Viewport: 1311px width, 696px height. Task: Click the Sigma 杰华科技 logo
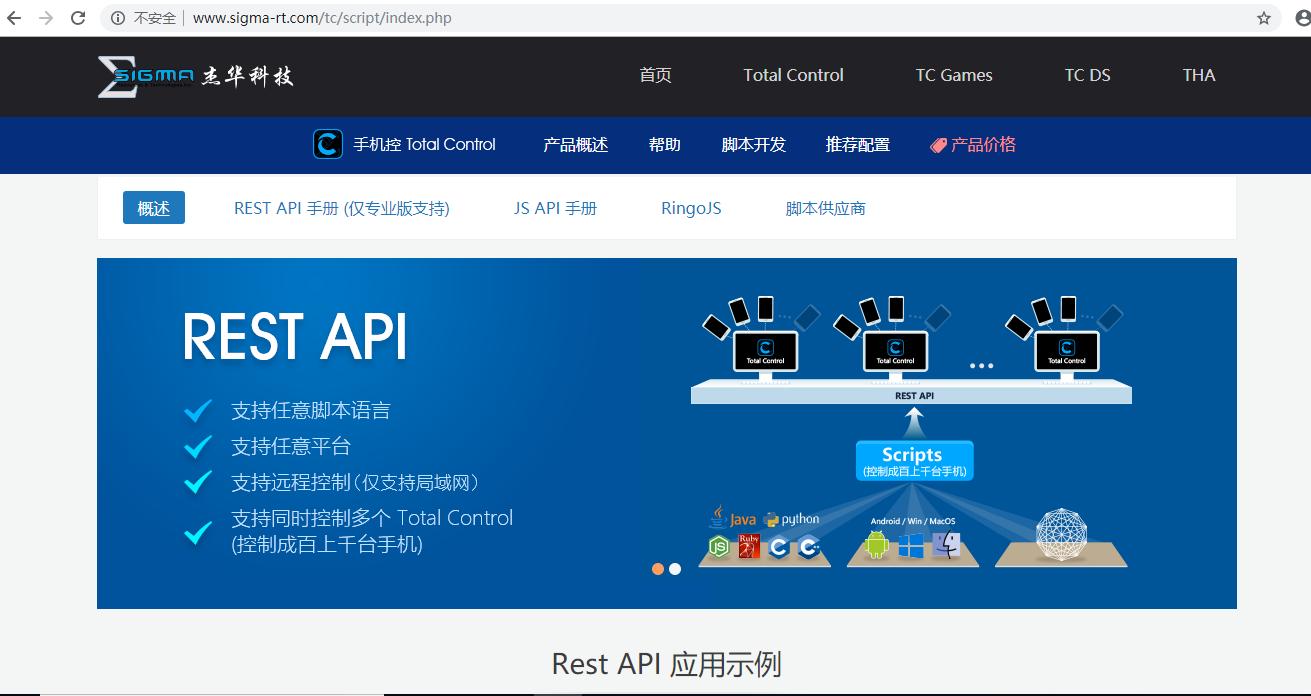(196, 76)
